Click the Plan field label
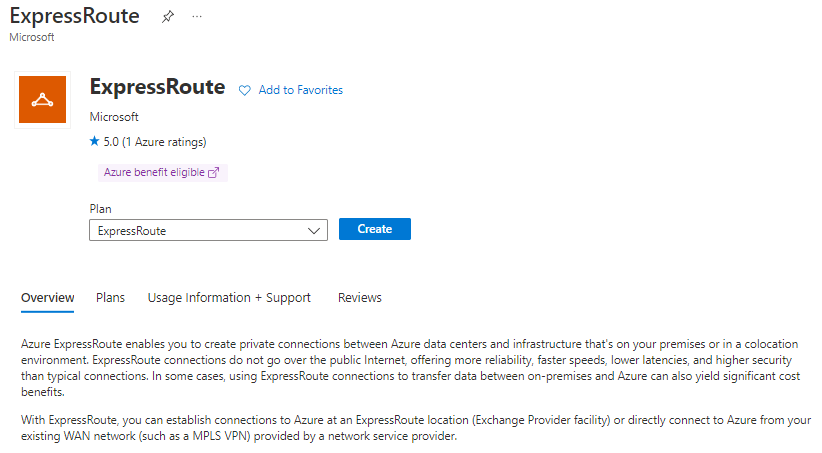This screenshot has width=822, height=453. 101,209
